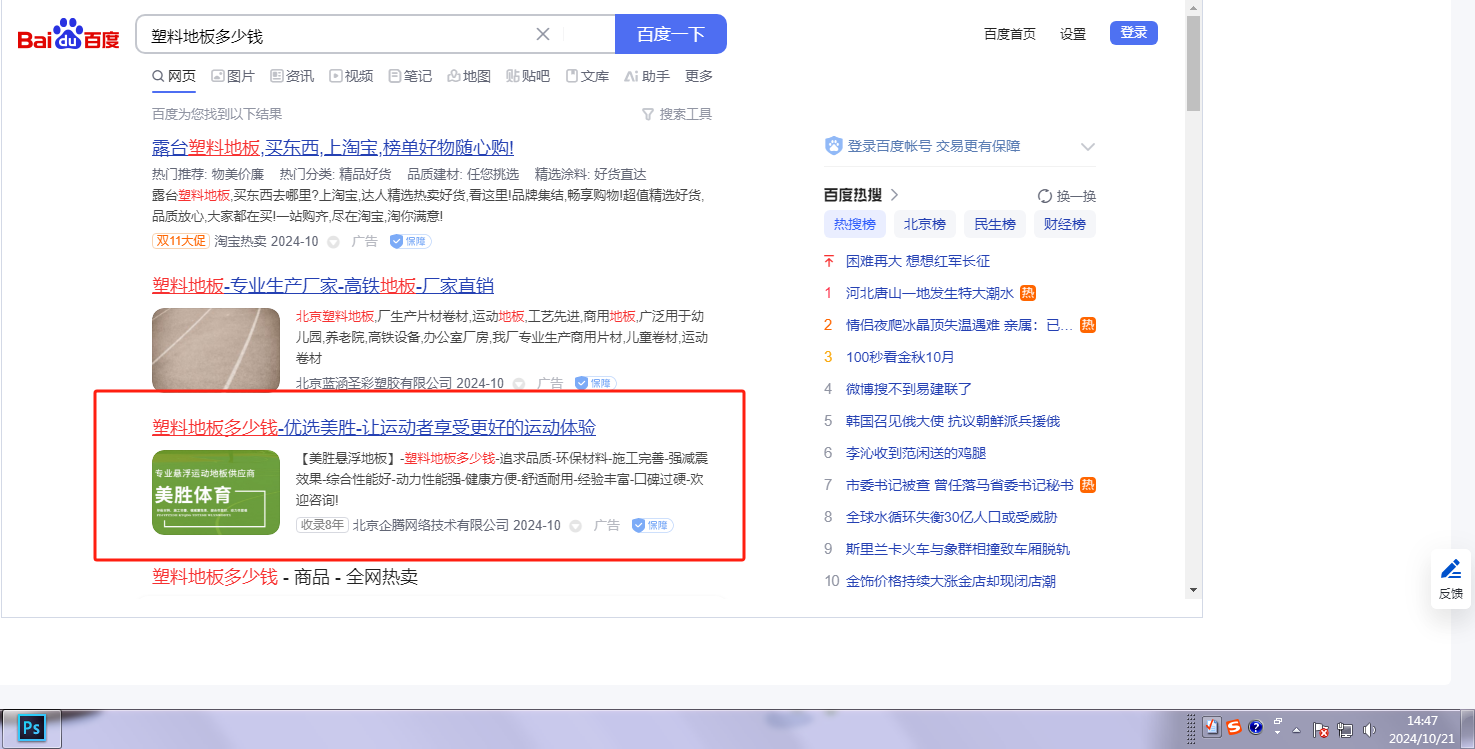Click the volume speaker tray icon
The height and width of the screenshot is (749, 1475).
click(1369, 730)
